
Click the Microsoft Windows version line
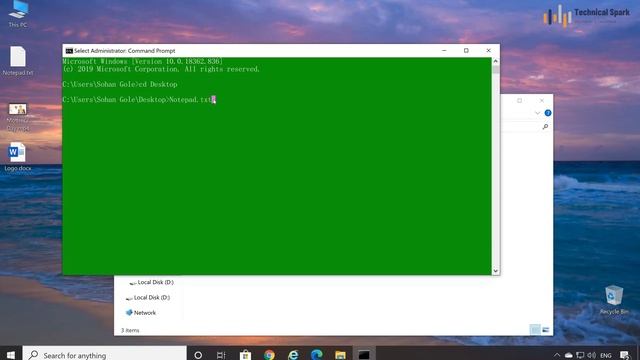[143, 61]
